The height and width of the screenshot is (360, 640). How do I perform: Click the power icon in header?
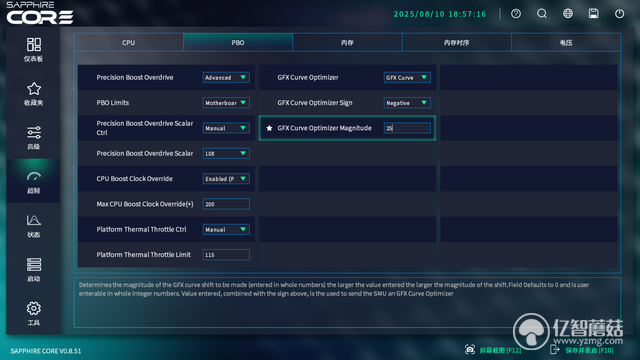click(x=620, y=14)
